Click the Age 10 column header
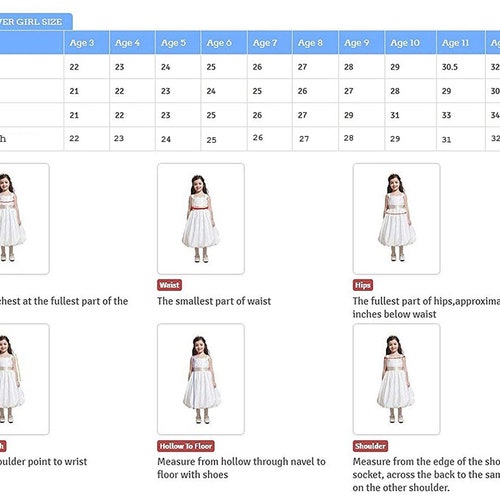 coord(410,43)
